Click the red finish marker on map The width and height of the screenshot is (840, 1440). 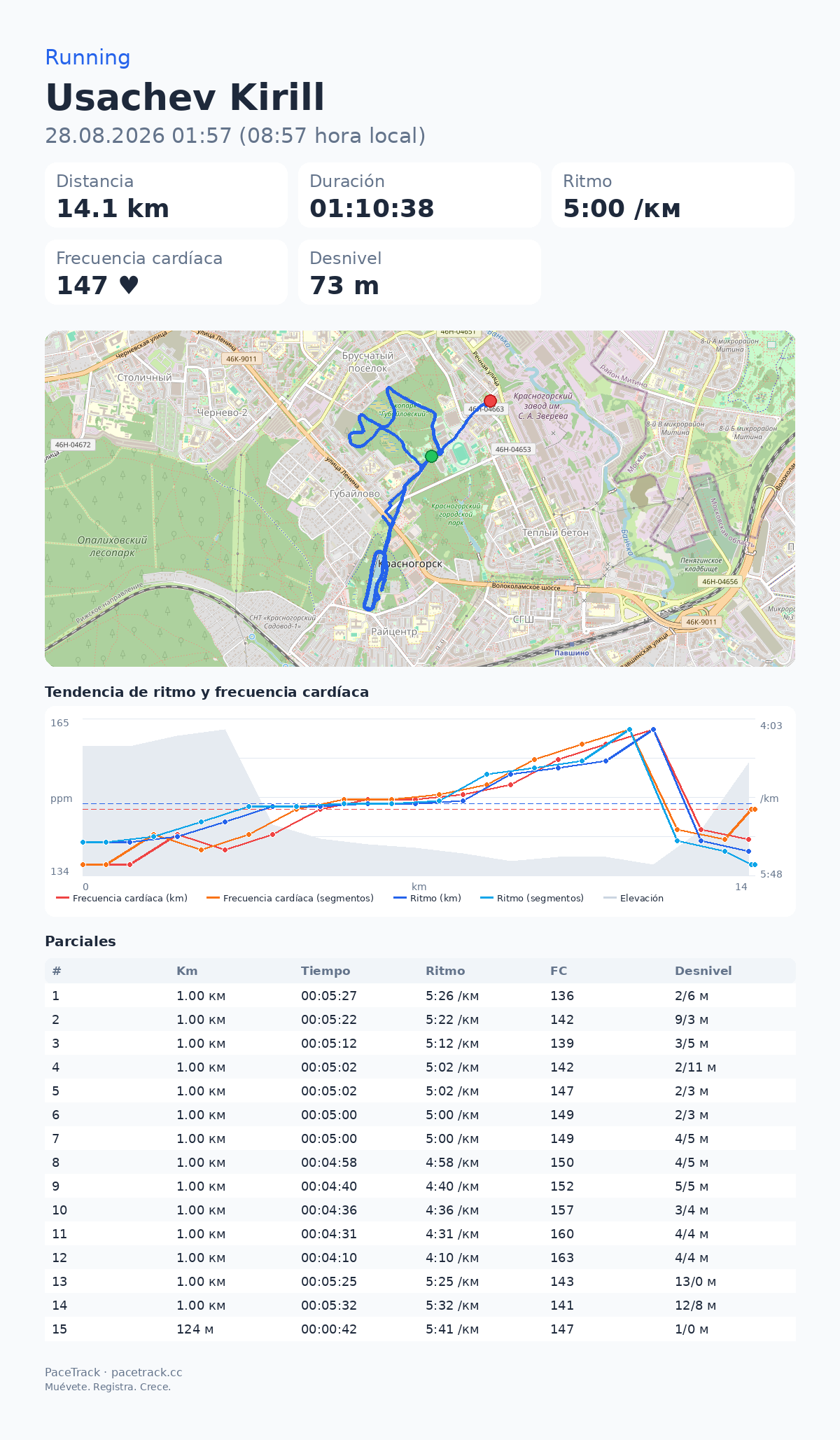click(490, 401)
